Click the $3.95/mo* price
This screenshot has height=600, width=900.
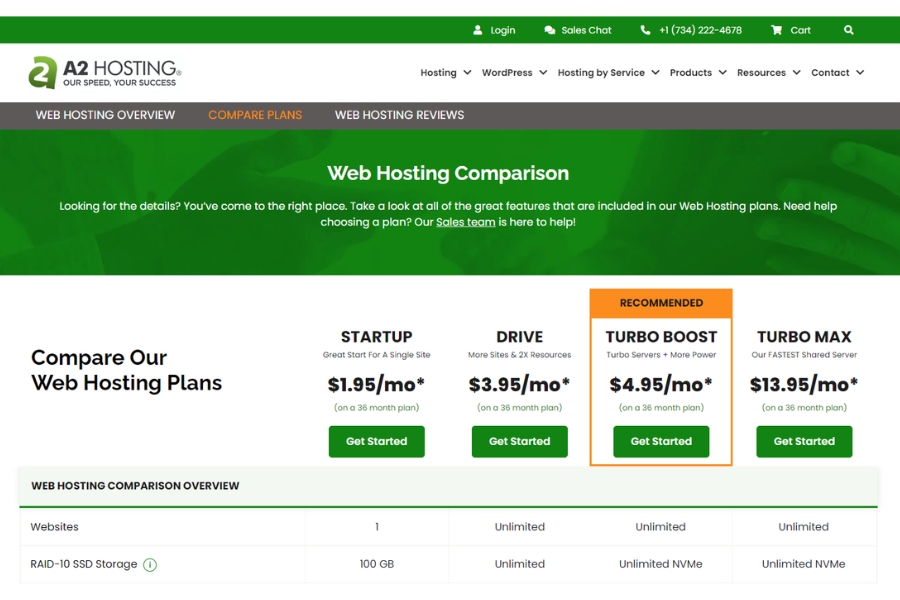[x=519, y=384]
